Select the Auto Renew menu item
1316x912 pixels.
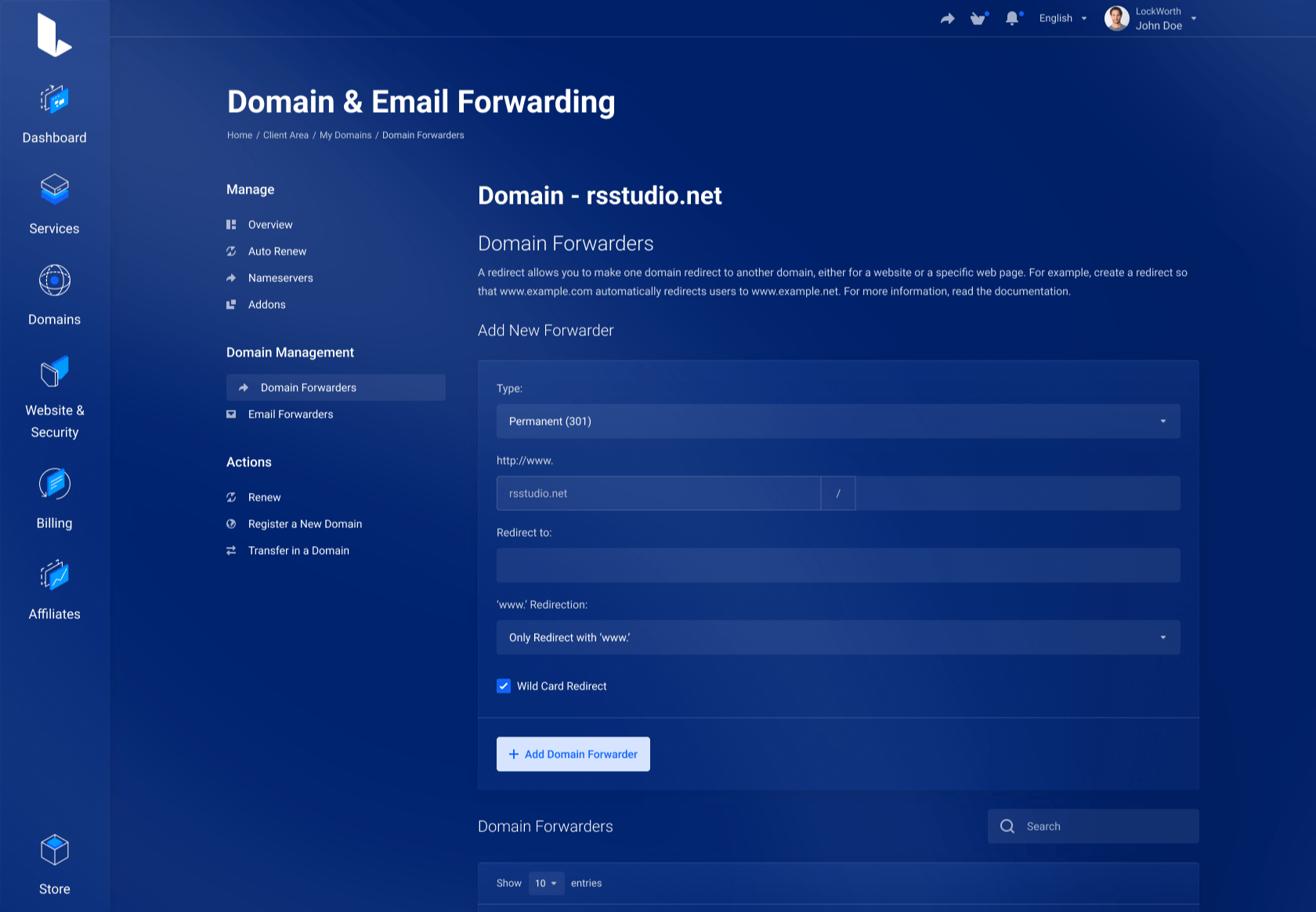(x=277, y=252)
